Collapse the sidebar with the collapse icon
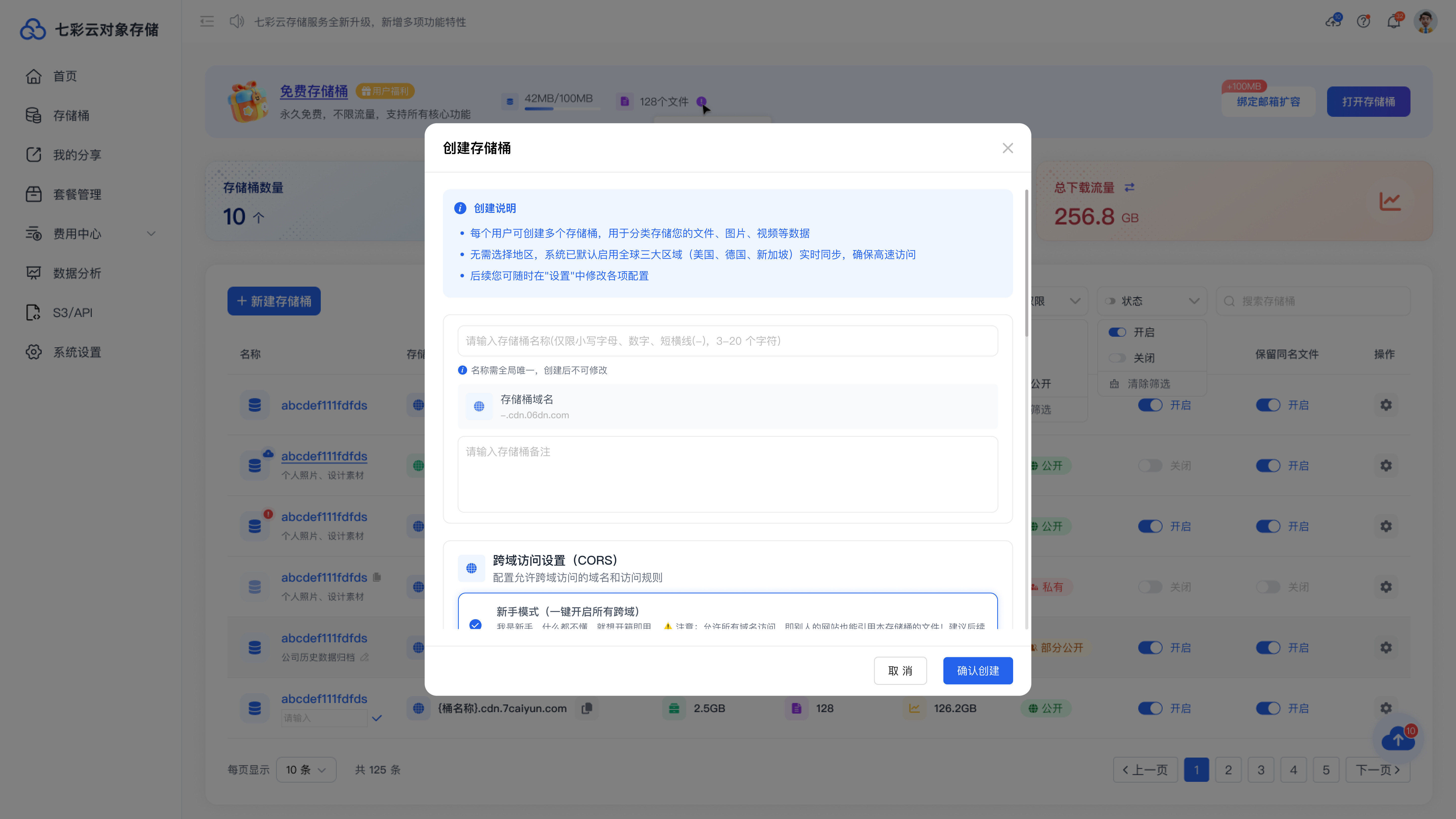Image resolution: width=1456 pixels, height=819 pixels. [x=207, y=21]
